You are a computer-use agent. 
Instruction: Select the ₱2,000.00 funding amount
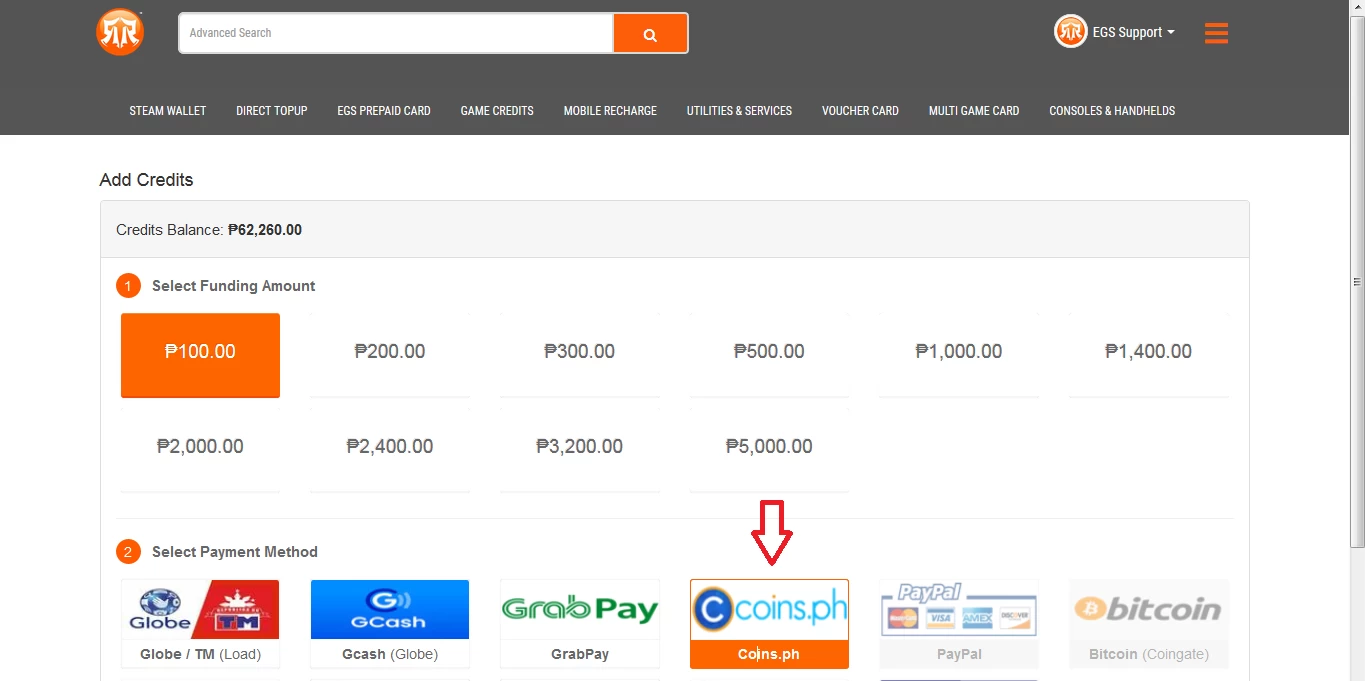(200, 450)
